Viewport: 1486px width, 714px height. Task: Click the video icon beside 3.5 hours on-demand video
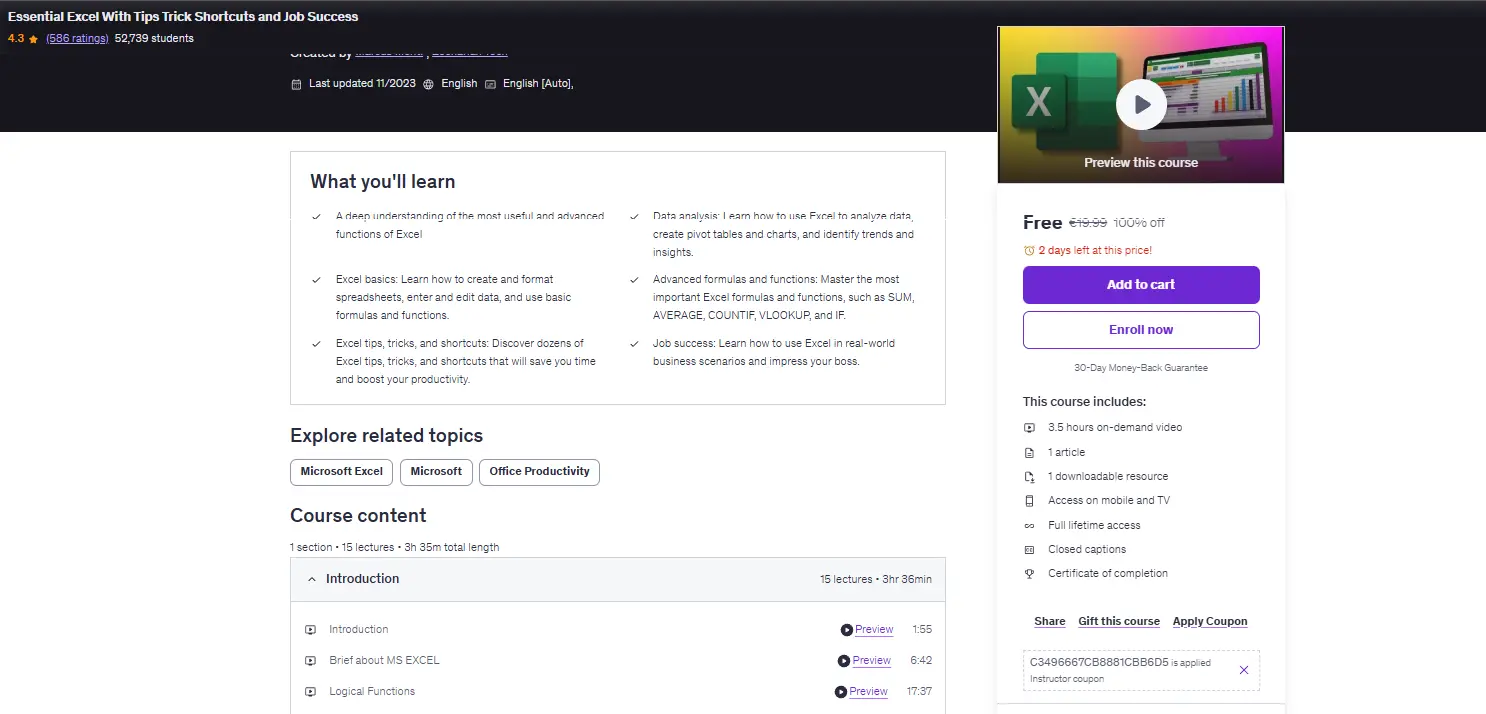tap(1029, 427)
